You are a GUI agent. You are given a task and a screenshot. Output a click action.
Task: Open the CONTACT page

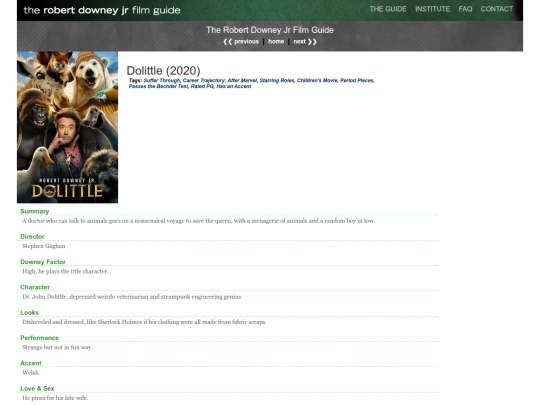(497, 9)
